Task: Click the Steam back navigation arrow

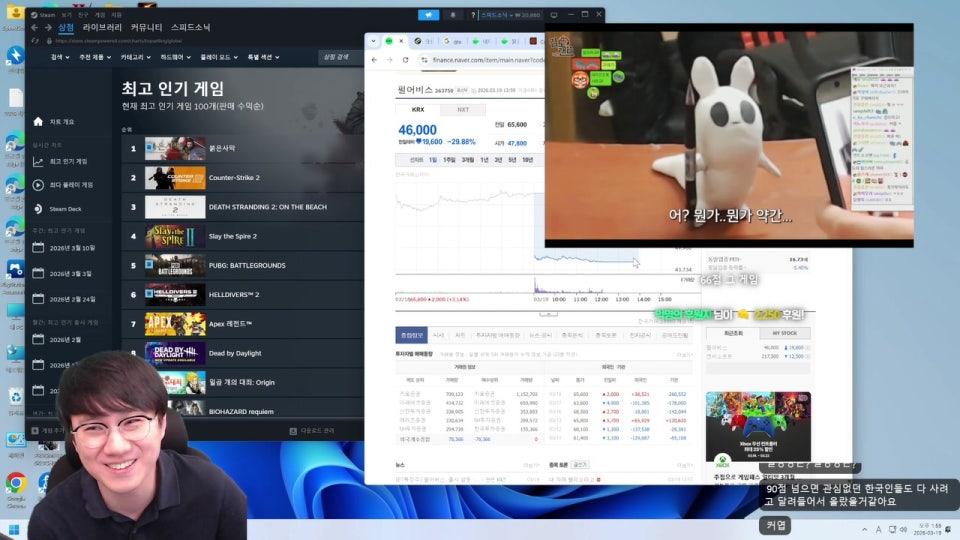Action: (34, 28)
